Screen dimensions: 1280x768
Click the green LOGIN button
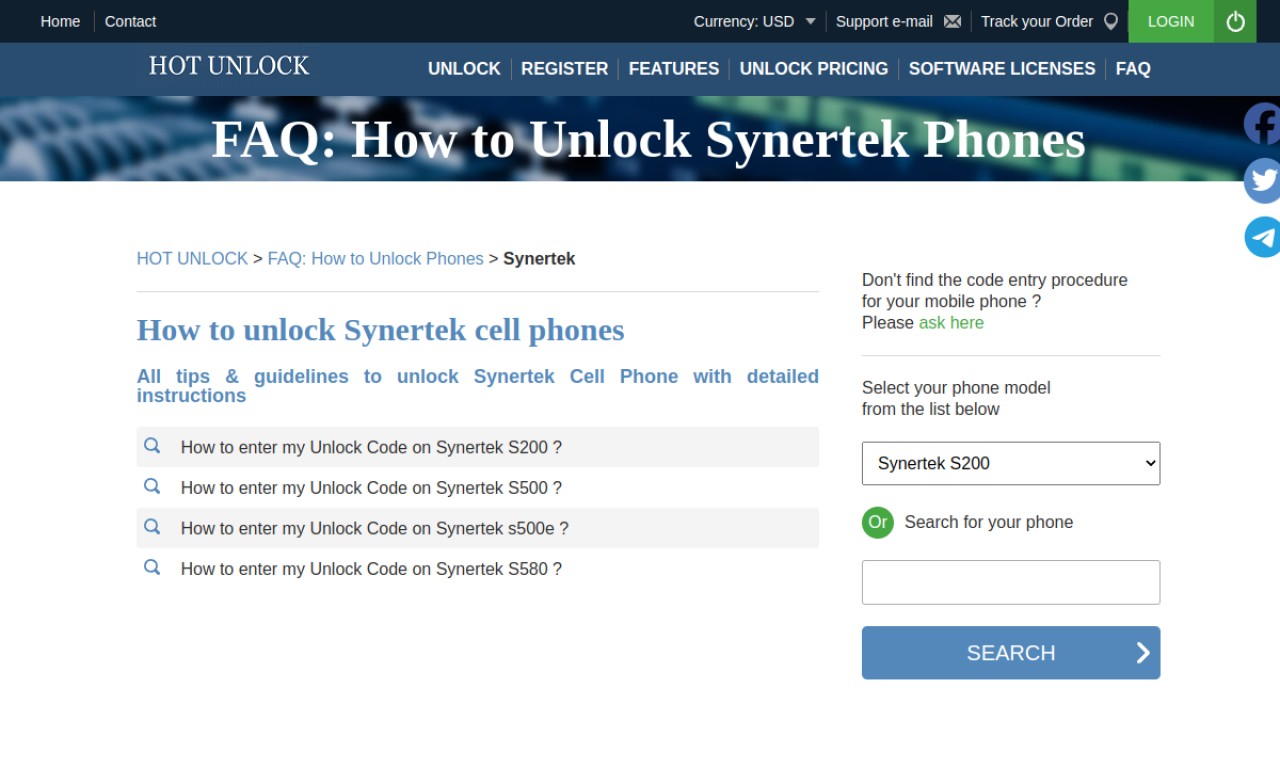1171,21
